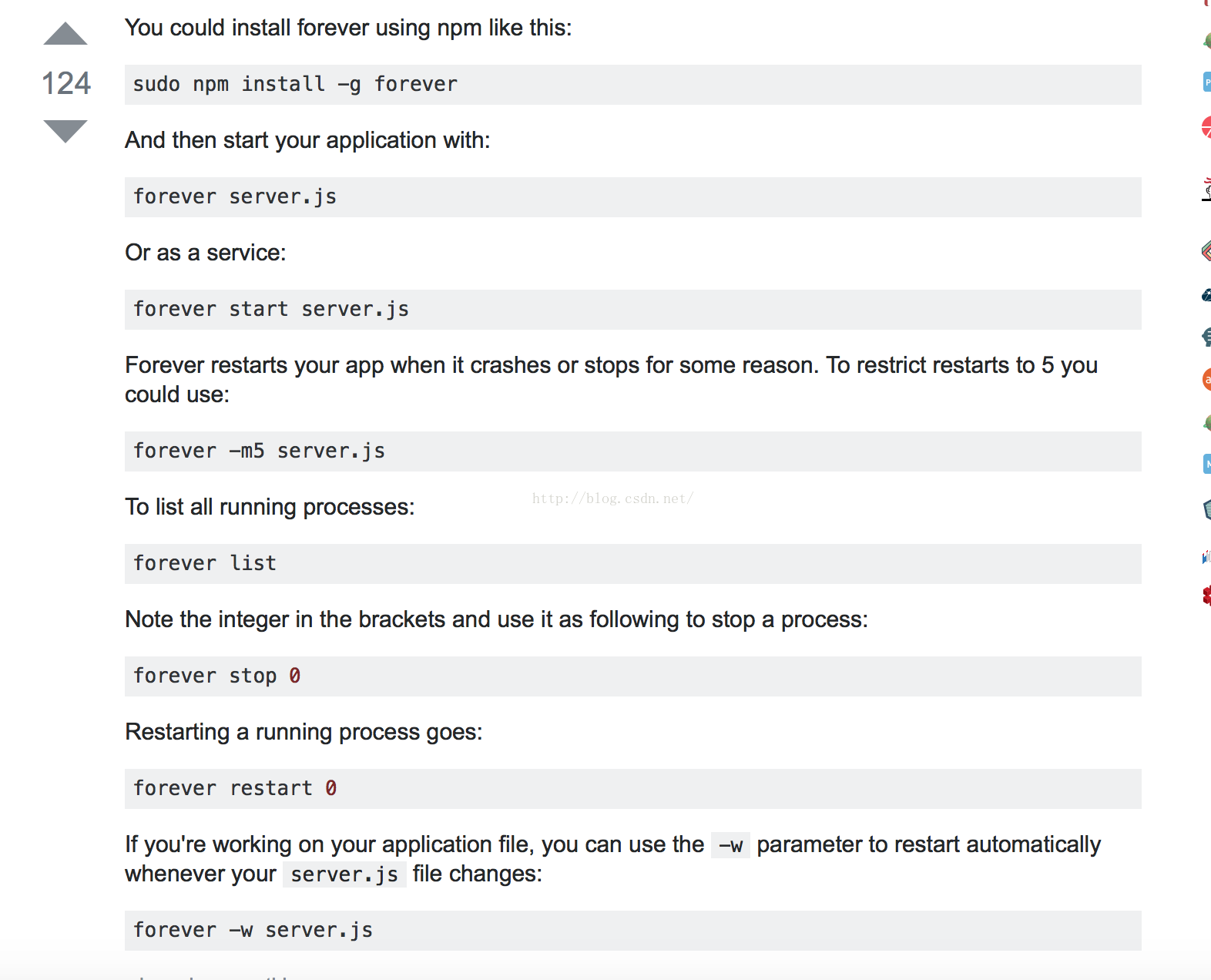Open the red cube icon at right edge
The image size is (1211, 980).
point(1206,595)
